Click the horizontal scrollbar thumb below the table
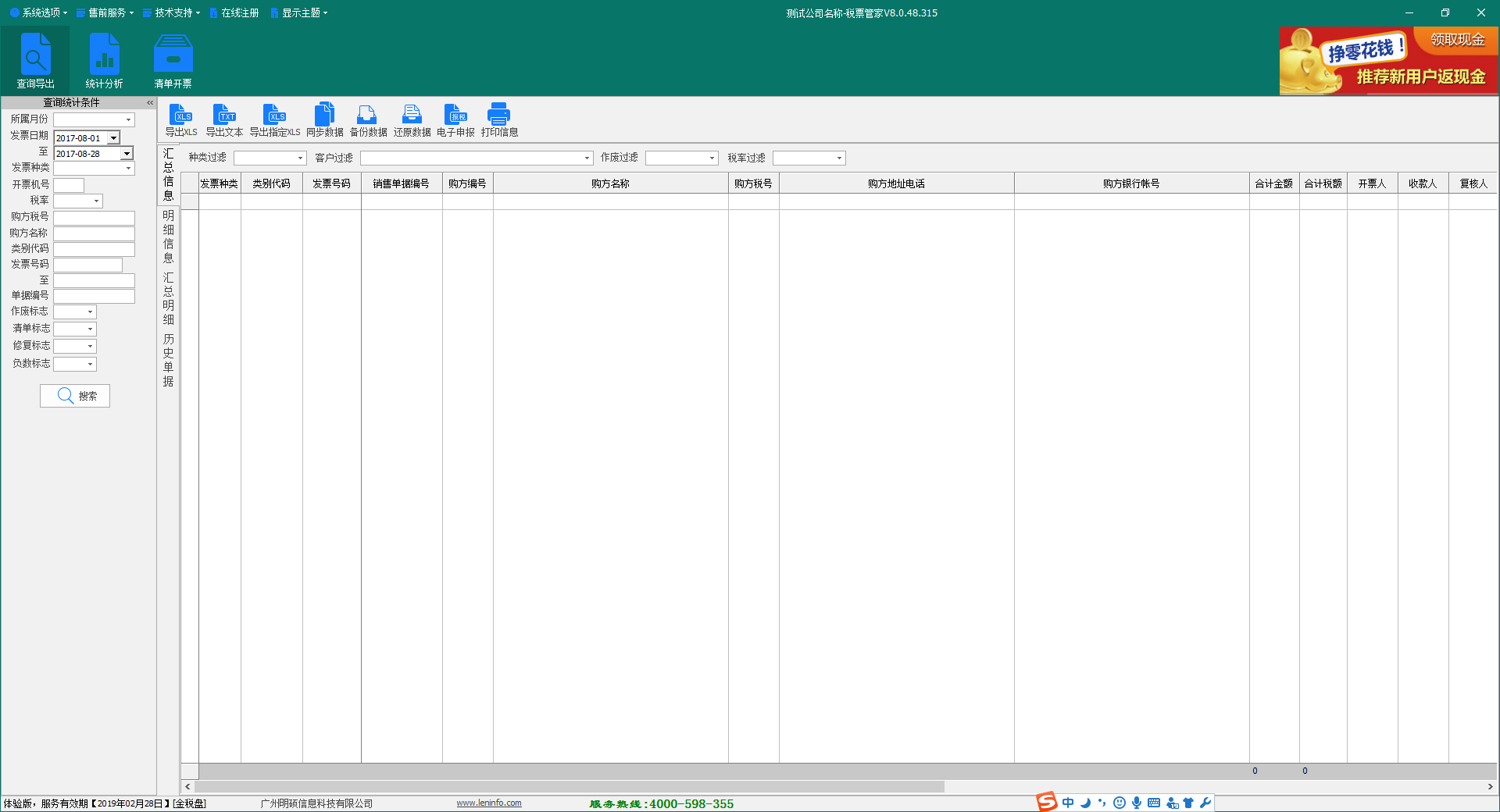Image resolution: width=1500 pixels, height=812 pixels. (570, 786)
